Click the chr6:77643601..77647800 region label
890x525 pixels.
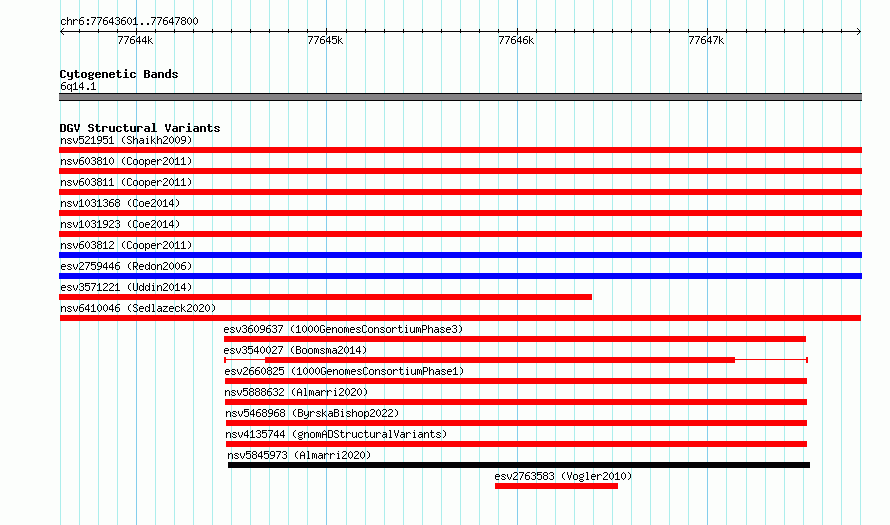click(129, 21)
